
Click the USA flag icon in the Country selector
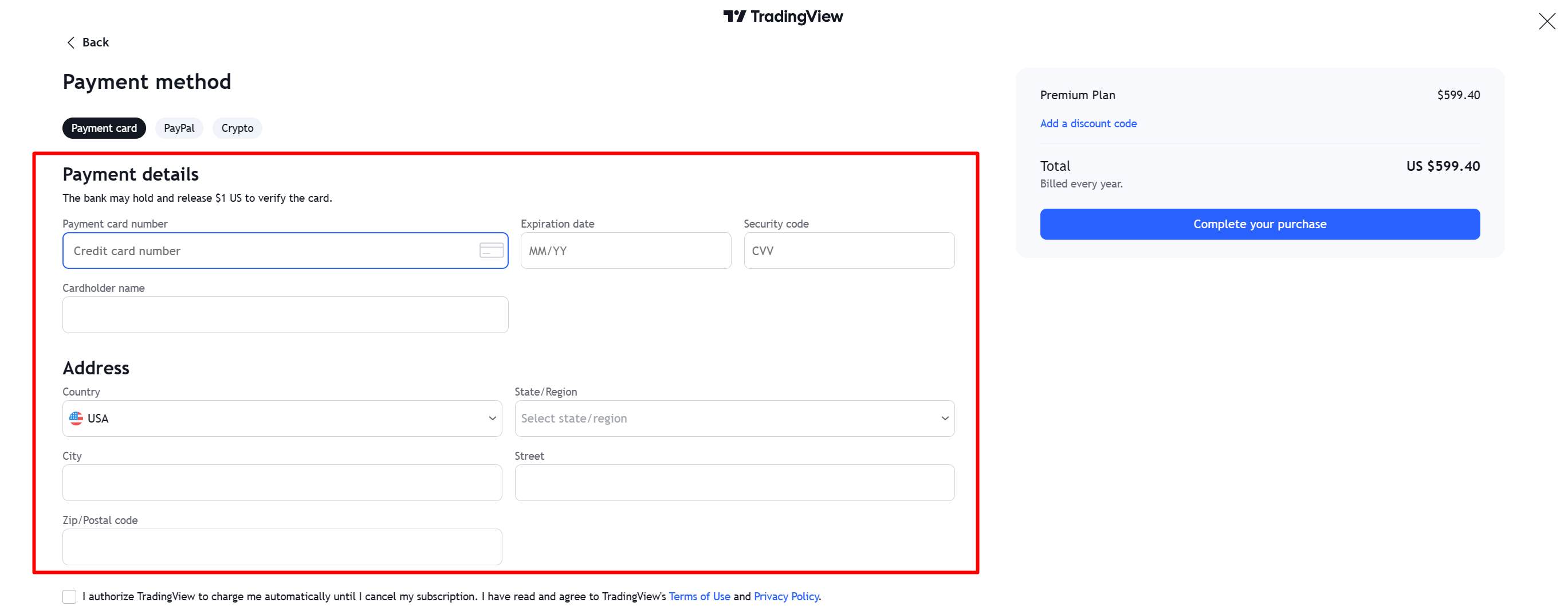(76, 419)
